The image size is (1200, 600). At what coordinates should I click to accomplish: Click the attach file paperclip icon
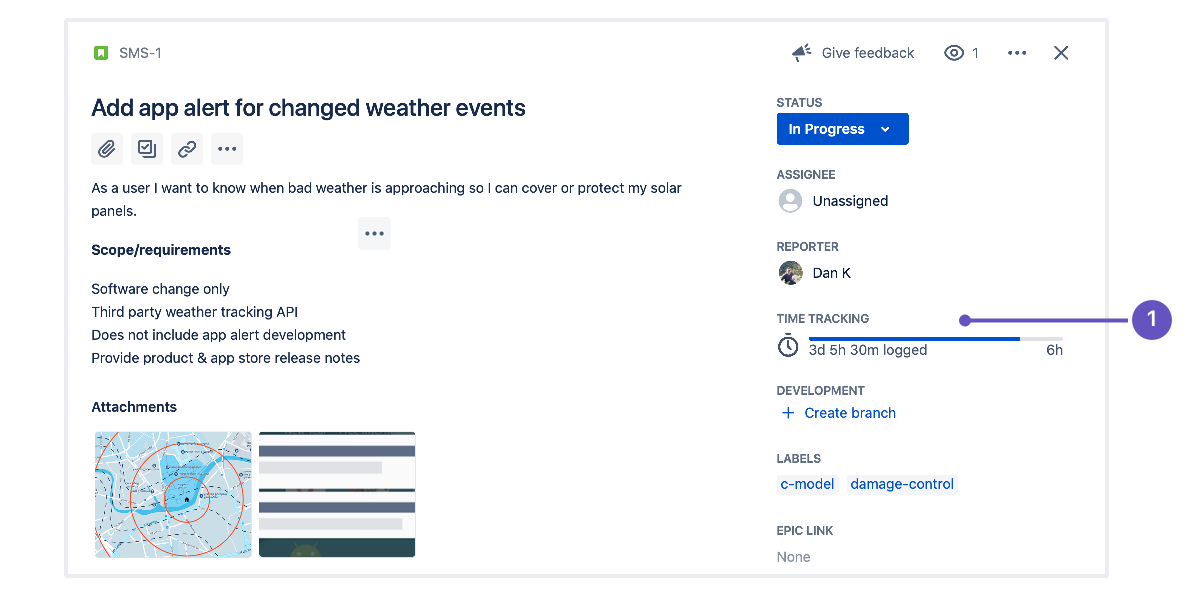(107, 149)
